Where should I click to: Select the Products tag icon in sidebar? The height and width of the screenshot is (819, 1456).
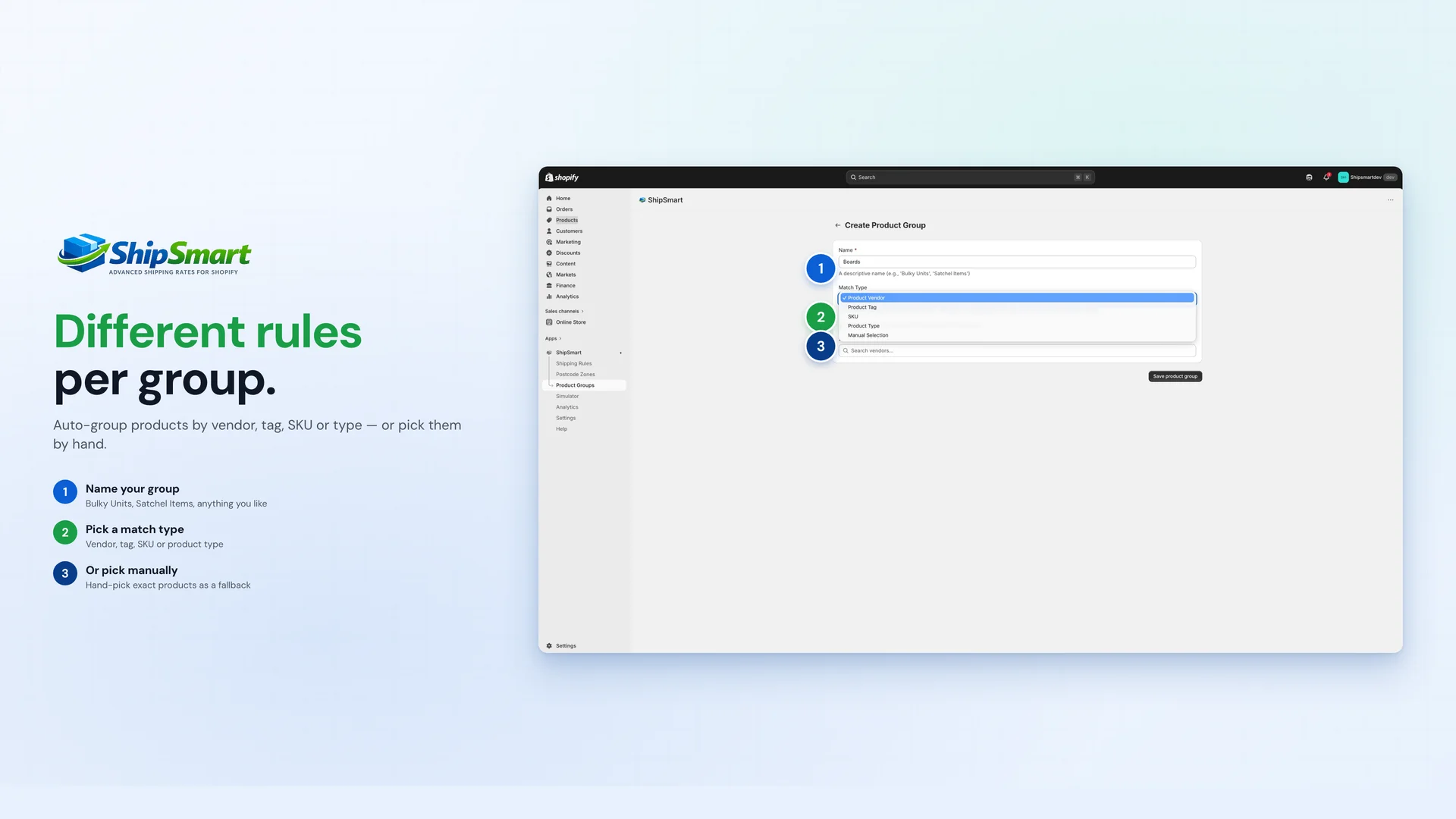tap(549, 221)
